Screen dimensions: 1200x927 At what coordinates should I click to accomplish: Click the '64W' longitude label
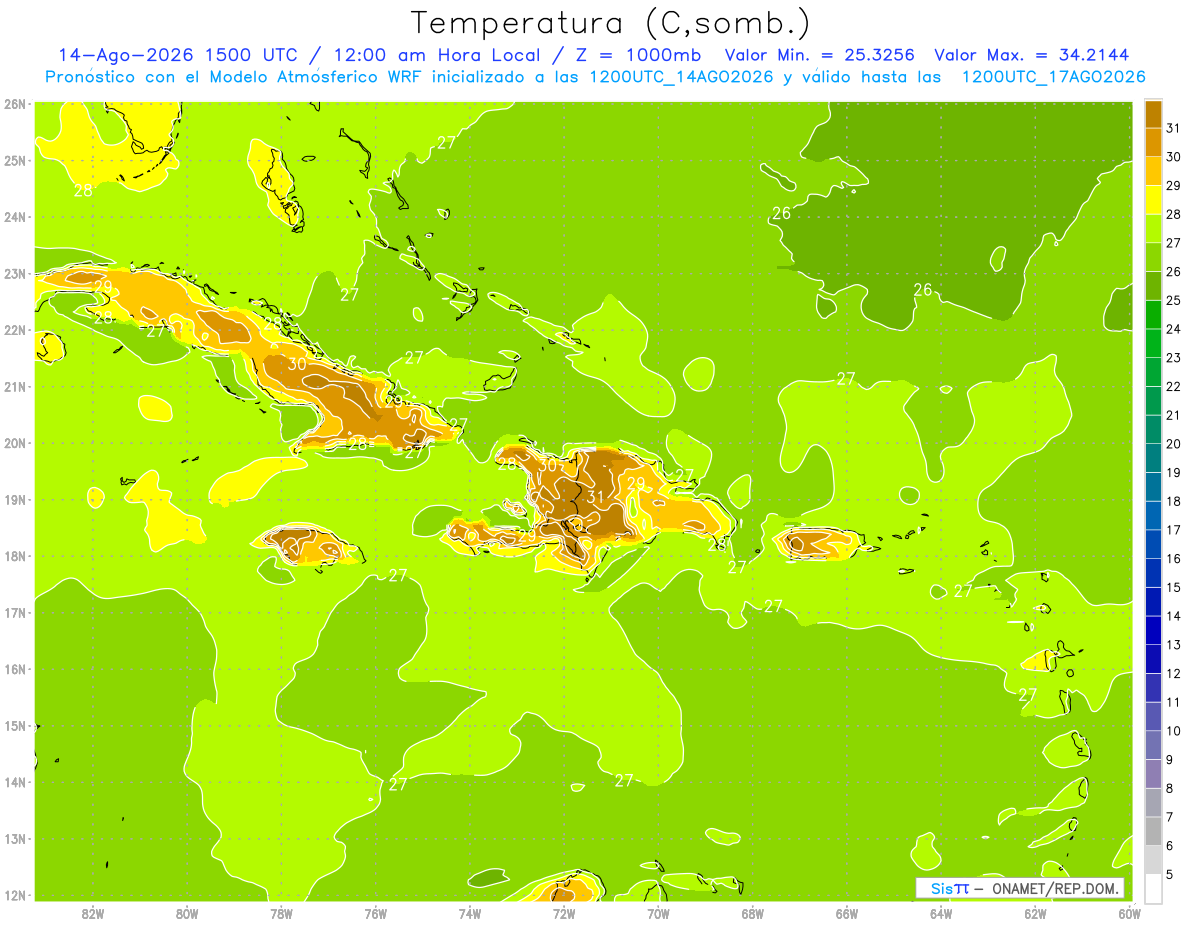point(941,913)
